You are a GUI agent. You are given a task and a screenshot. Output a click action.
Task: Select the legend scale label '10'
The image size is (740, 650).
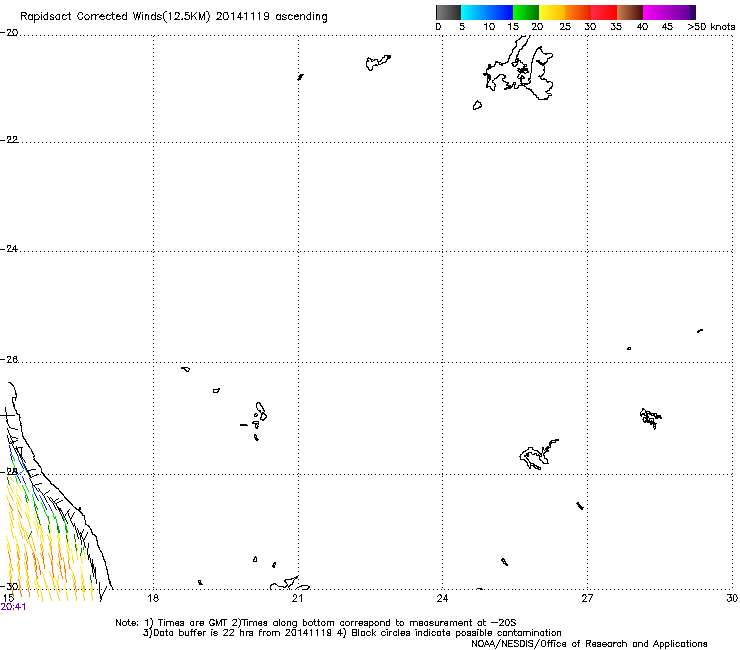[489, 27]
